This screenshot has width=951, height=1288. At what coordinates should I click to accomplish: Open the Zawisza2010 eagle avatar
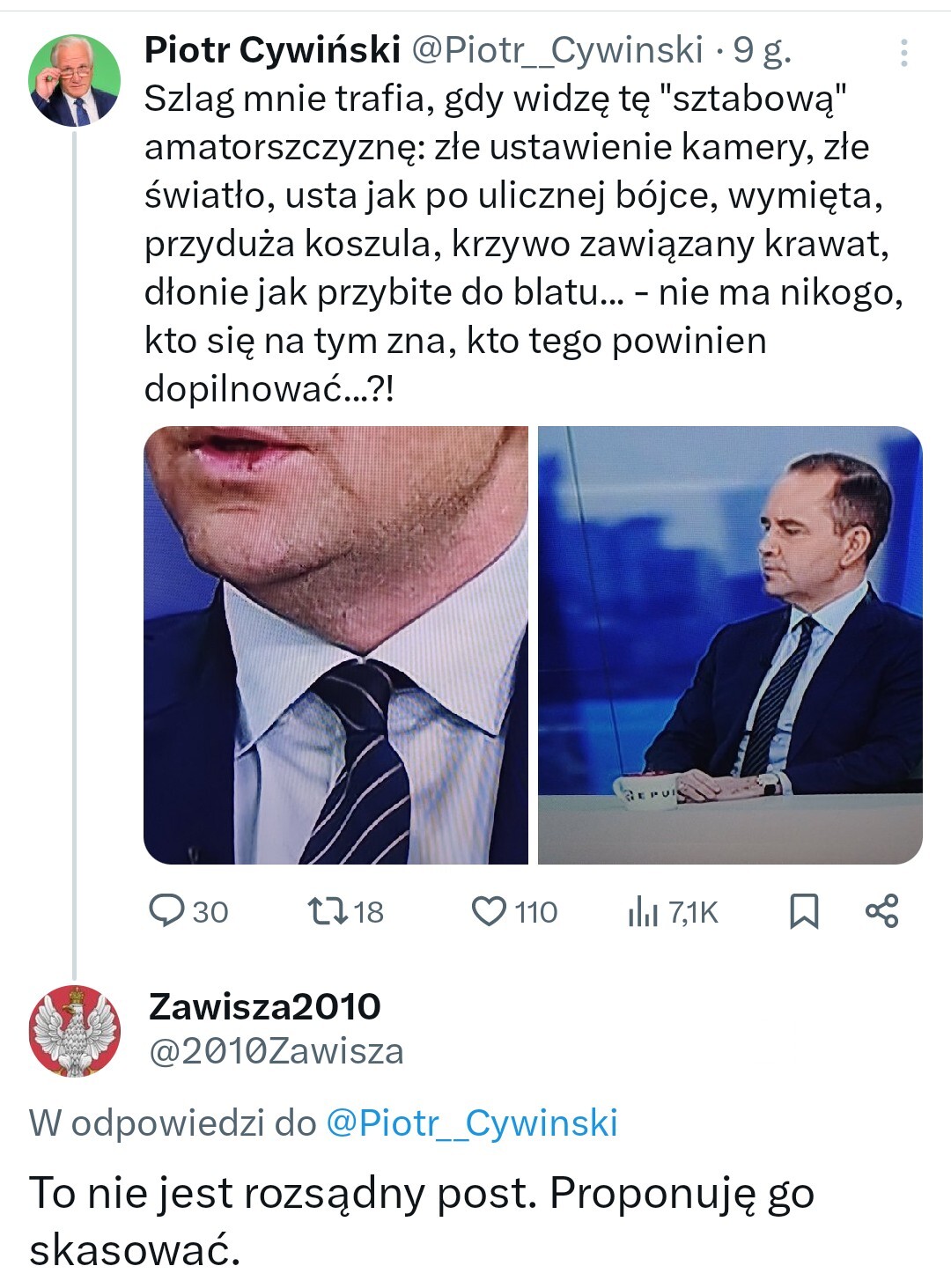click(x=74, y=1030)
